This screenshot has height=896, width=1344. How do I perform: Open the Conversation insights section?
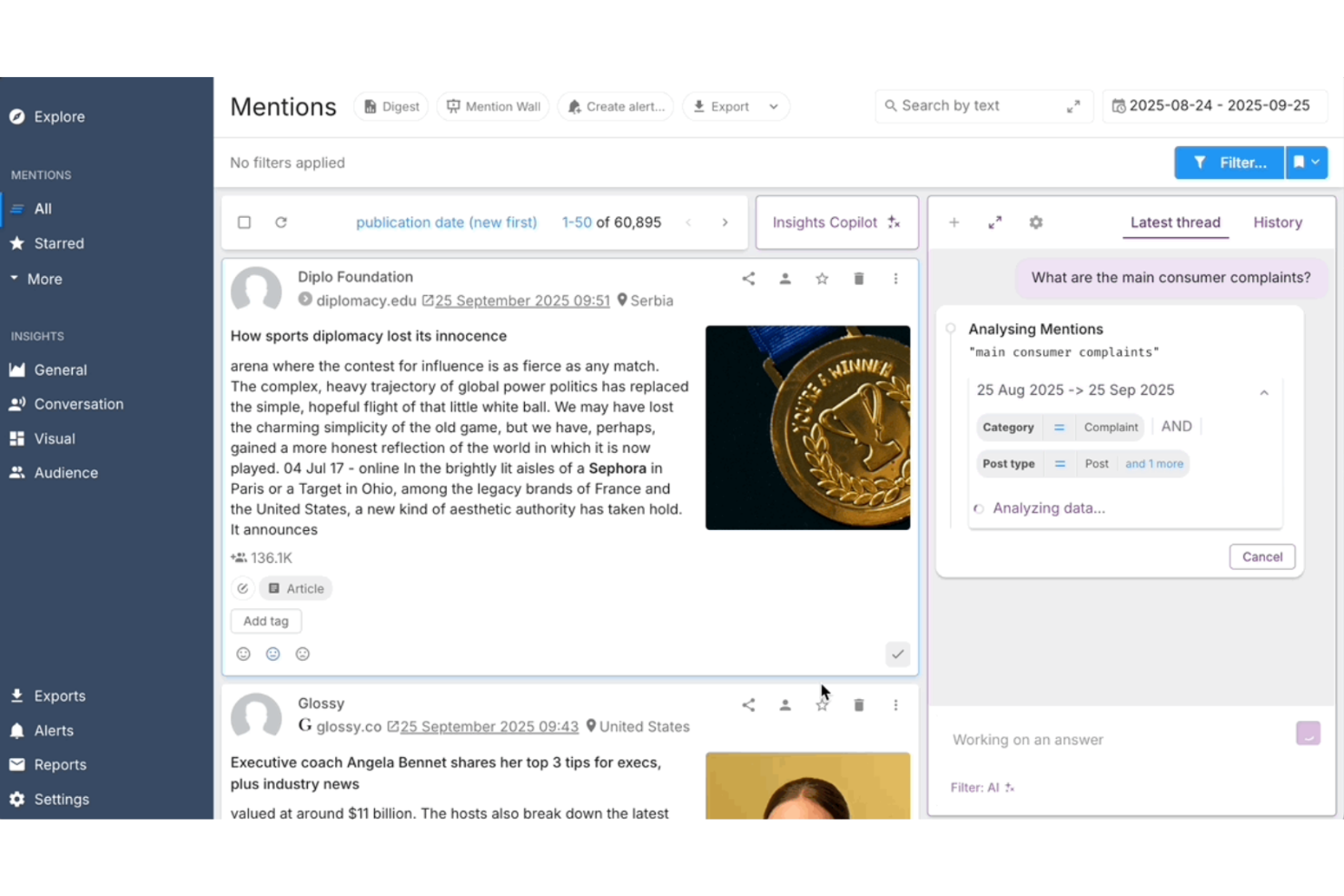coord(79,403)
